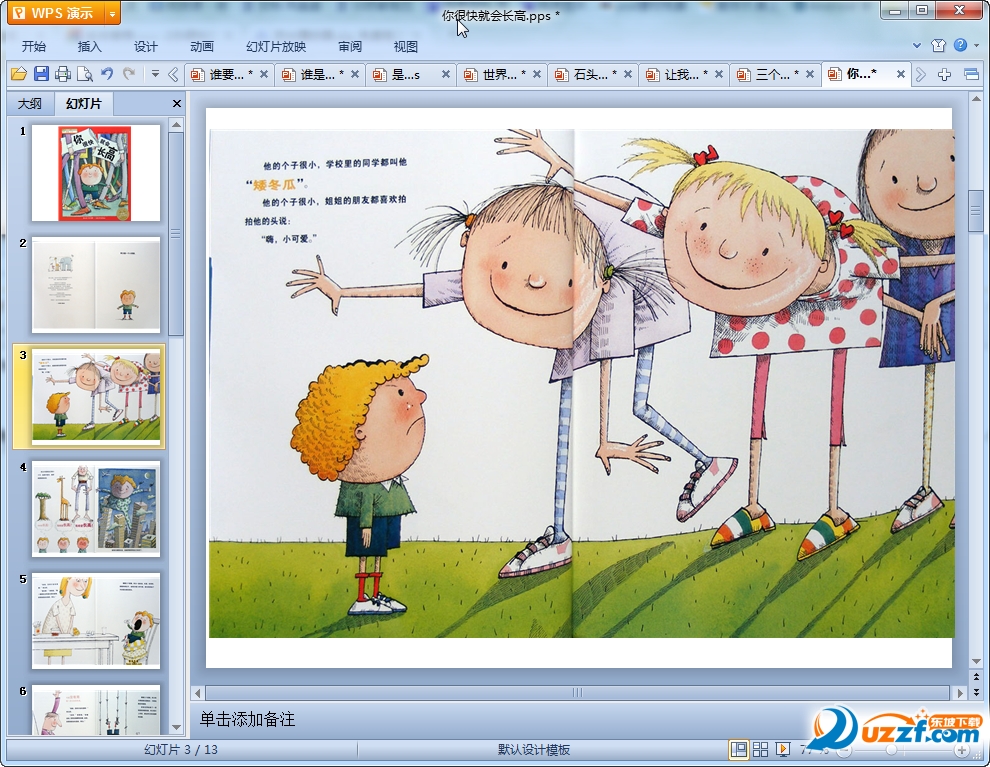This screenshot has height=767, width=990.
Task: Switch to slide sorter view
Action: [760, 749]
